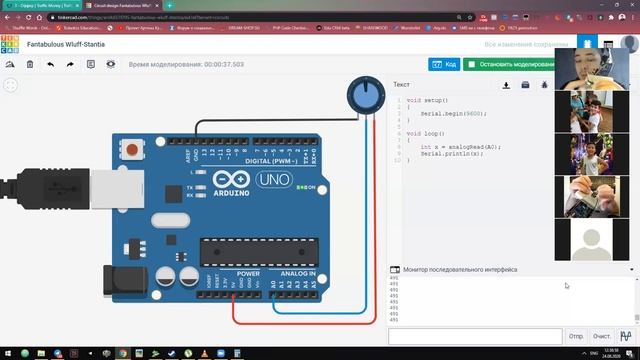Redo the last action
This screenshot has height=360, width=640.
pyautogui.click(x=70, y=64)
